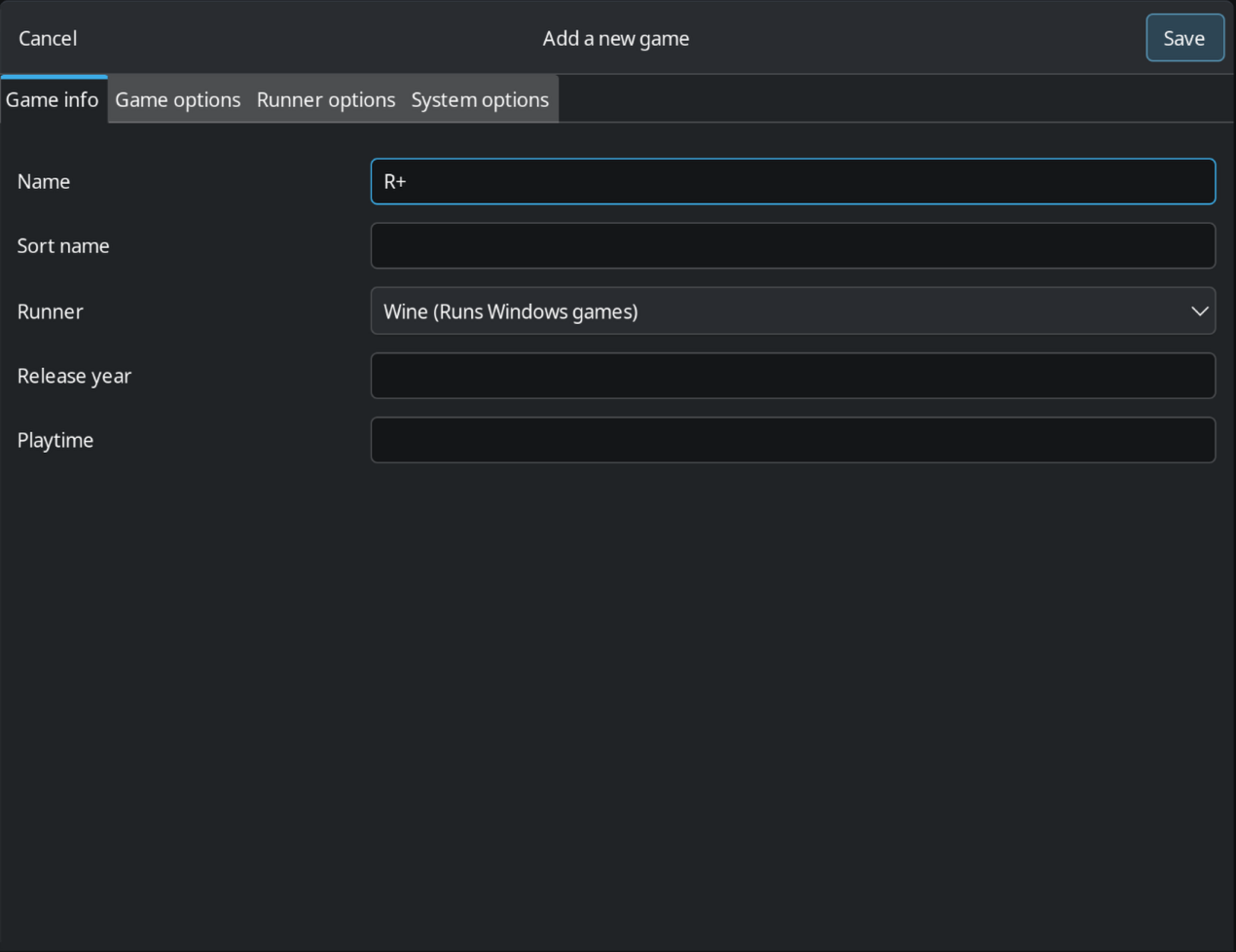The image size is (1236, 952).
Task: Open the Wine runner combo box
Action: 779,311
